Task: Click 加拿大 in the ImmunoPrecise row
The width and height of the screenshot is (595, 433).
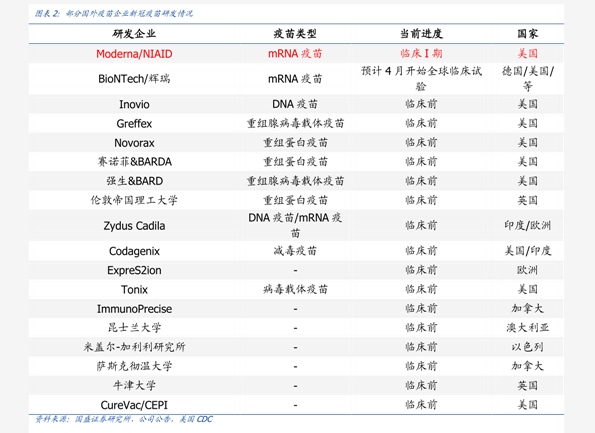Action: point(527,309)
